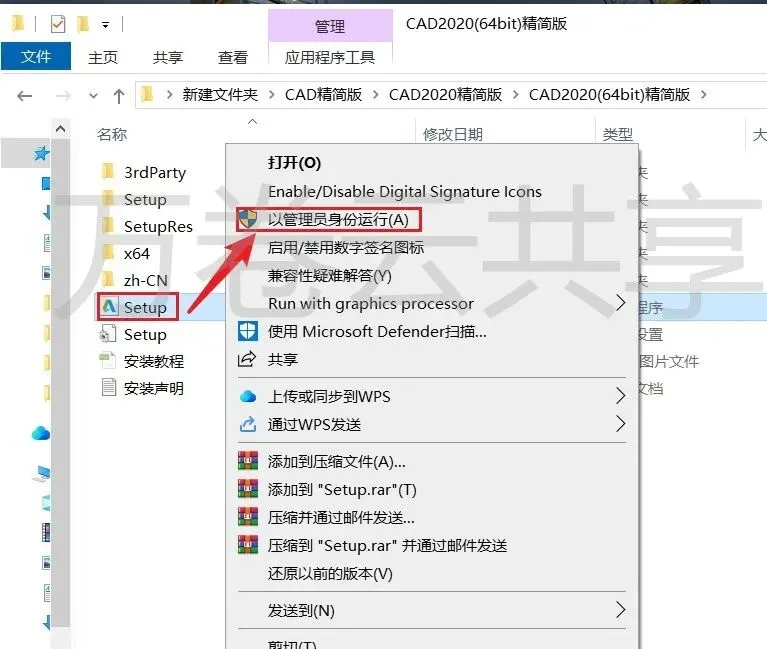The height and width of the screenshot is (649, 767).
Task: Click the back navigation arrow
Action: [x=24, y=95]
